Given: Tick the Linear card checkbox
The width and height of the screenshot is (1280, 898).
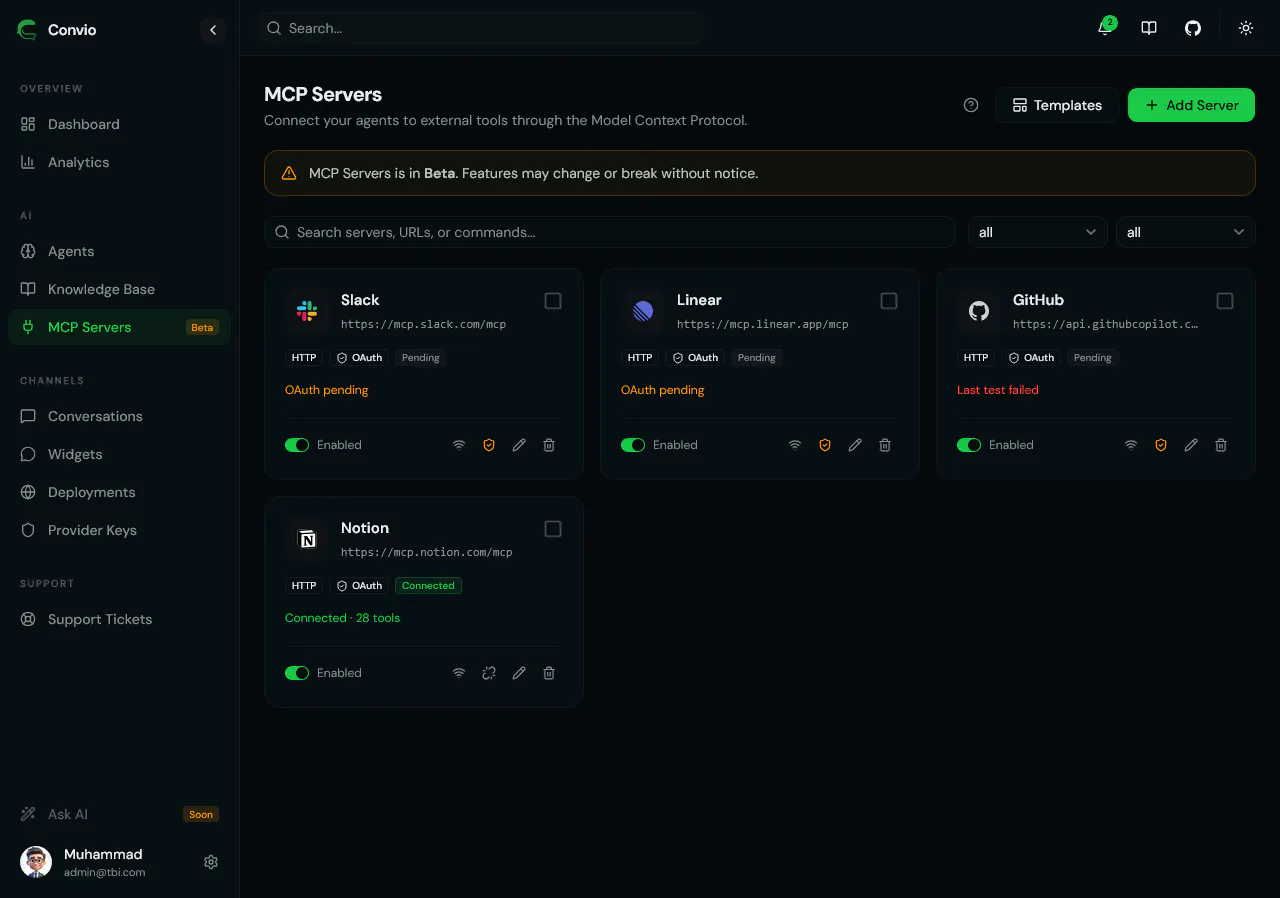Looking at the screenshot, I should [x=889, y=301].
